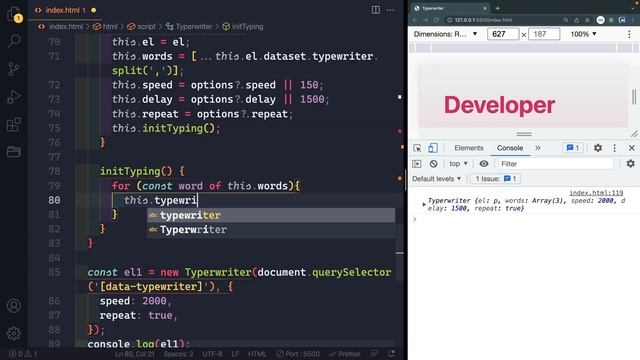Click the viewport width field 627
Viewport: 640px width, 360px height.
(x=503, y=34)
